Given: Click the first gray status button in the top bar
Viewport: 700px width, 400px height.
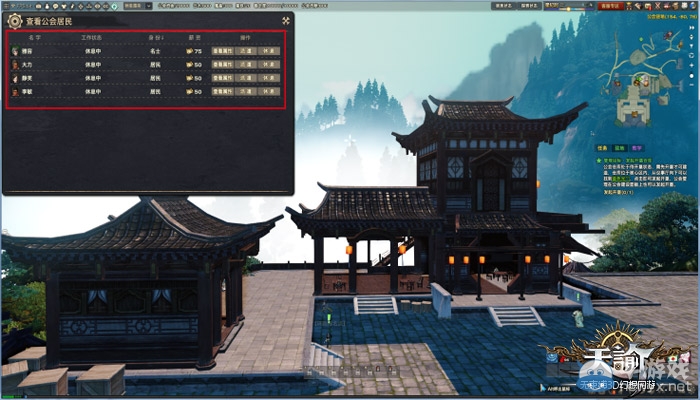Looking at the screenshot, I should [504, 6].
